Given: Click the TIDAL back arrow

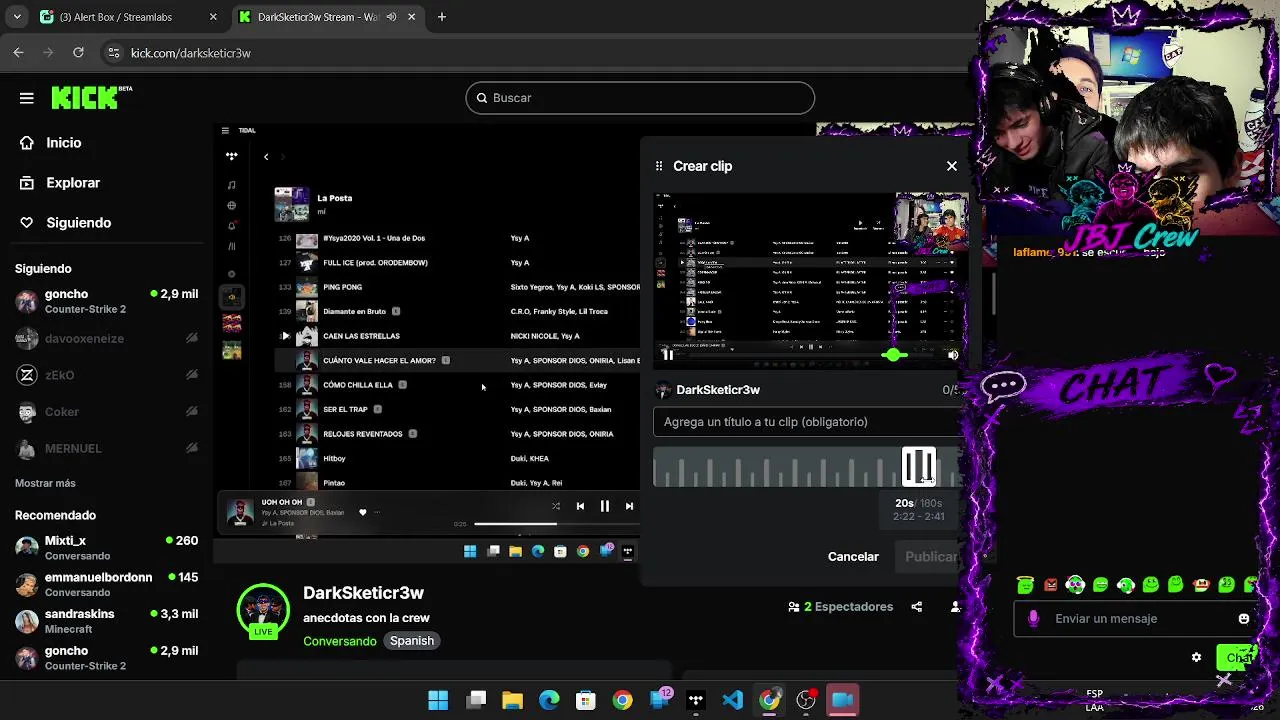Looking at the screenshot, I should (x=266, y=156).
